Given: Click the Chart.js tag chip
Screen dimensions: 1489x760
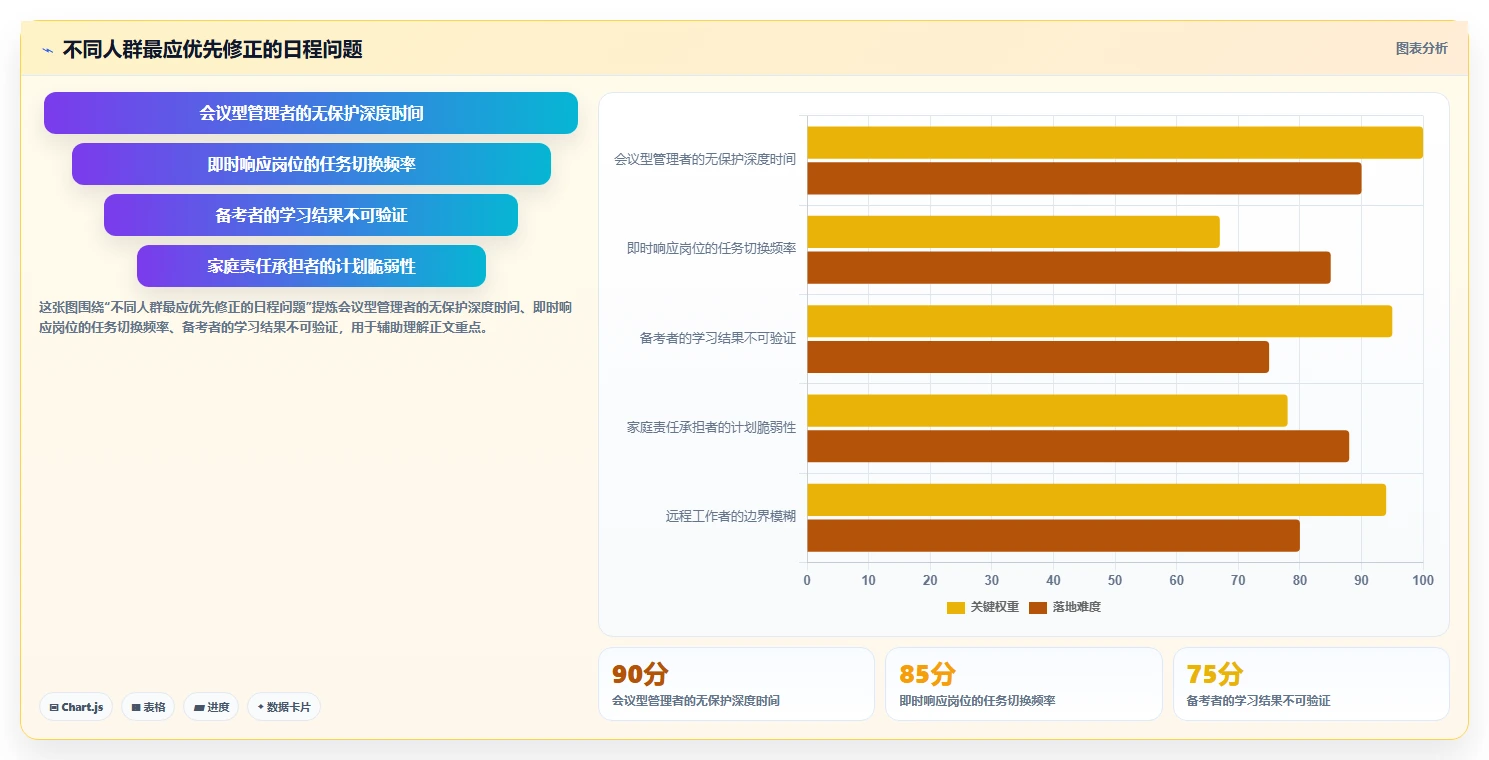Looking at the screenshot, I should [77, 707].
